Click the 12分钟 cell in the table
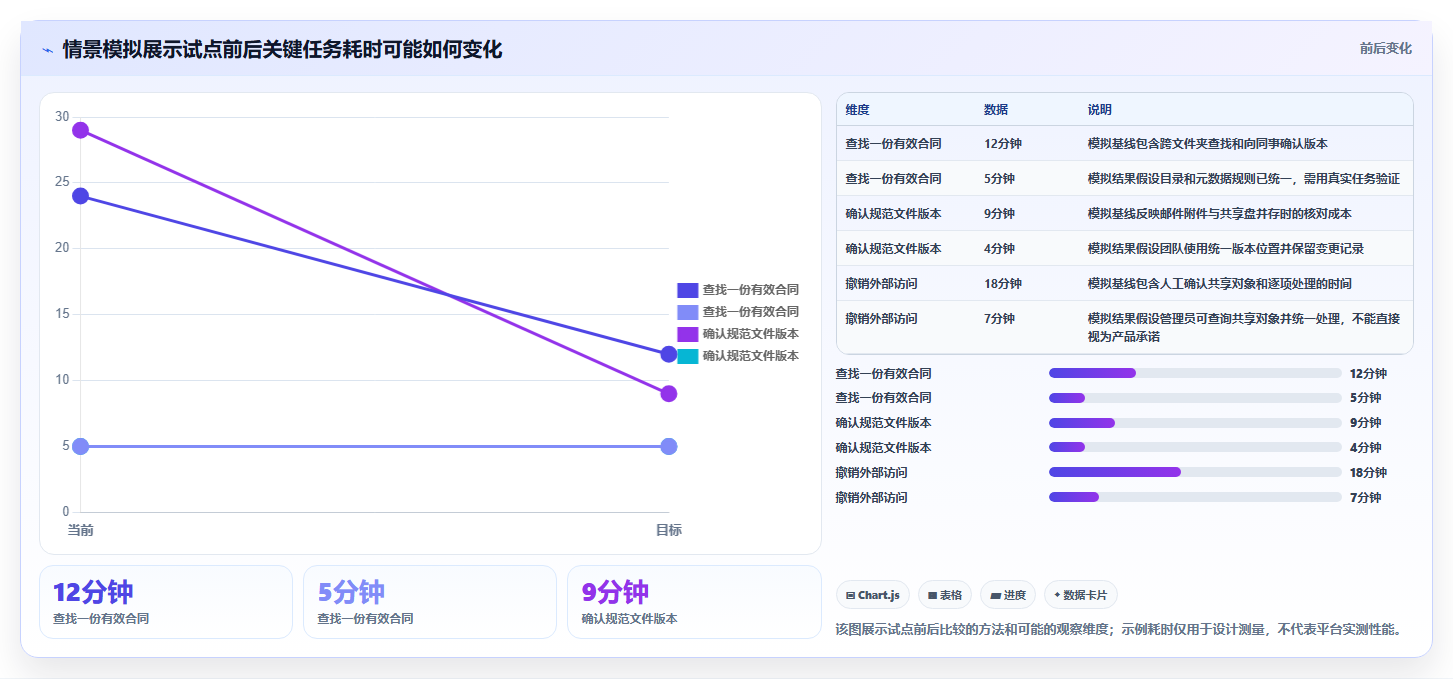 1003,144
